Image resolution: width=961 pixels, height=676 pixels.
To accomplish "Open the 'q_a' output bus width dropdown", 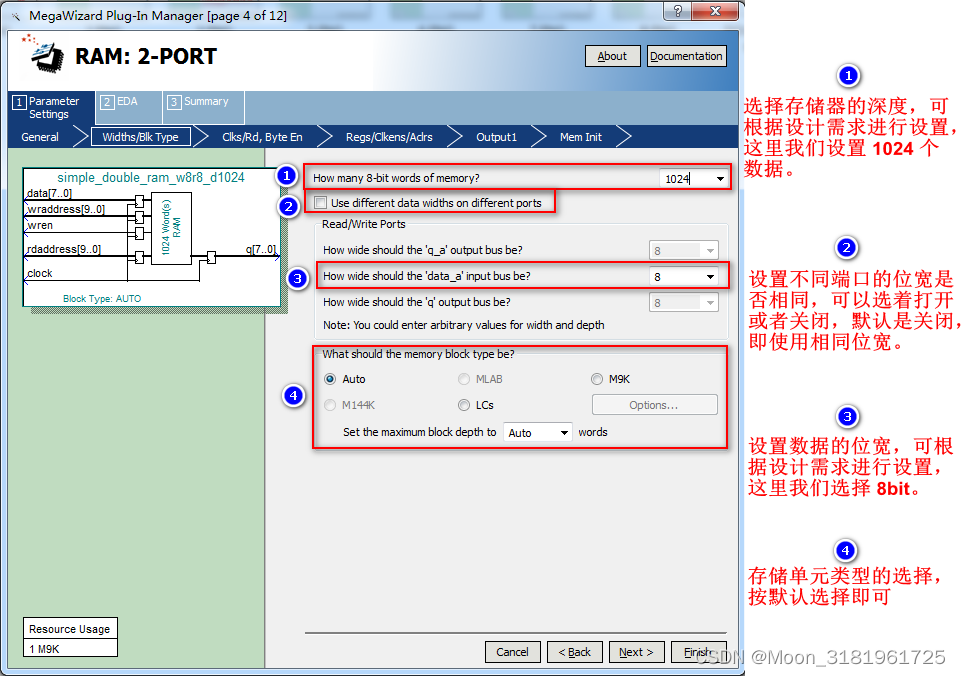I will [x=710, y=251].
